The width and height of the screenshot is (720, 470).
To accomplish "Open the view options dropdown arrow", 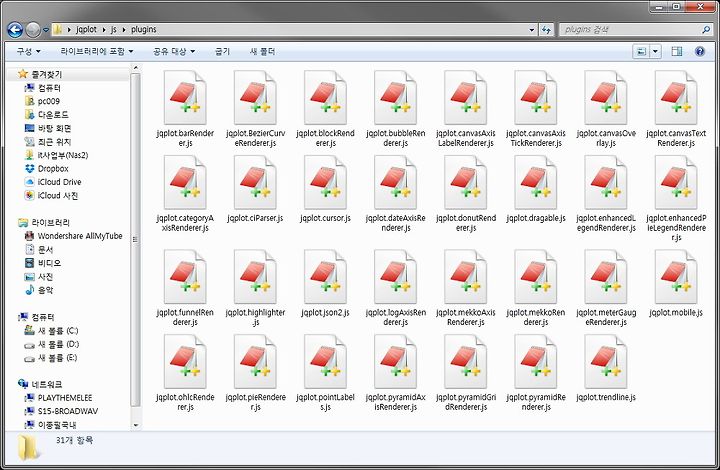I will tap(655, 51).
